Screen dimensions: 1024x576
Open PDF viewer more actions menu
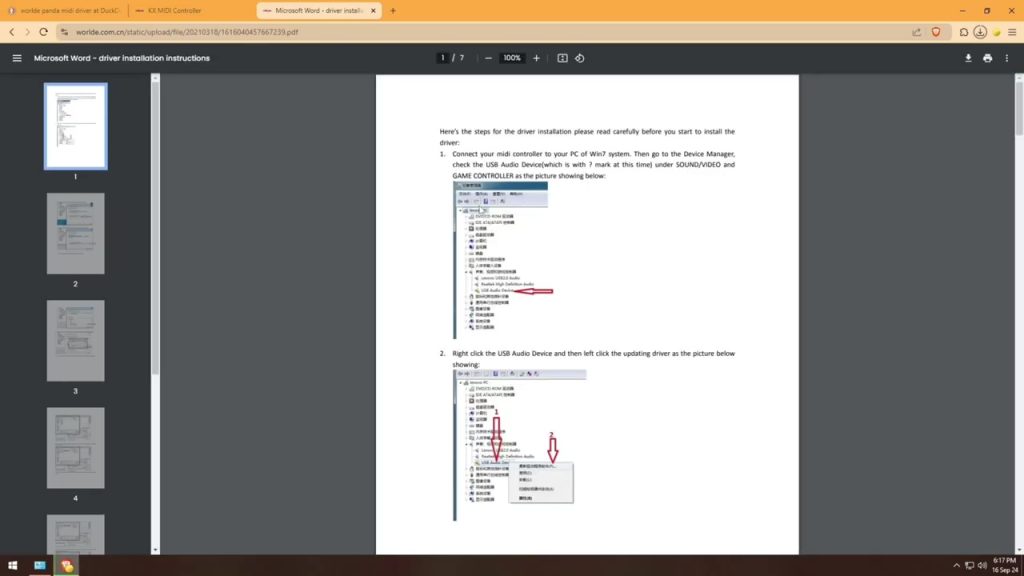tap(1006, 58)
